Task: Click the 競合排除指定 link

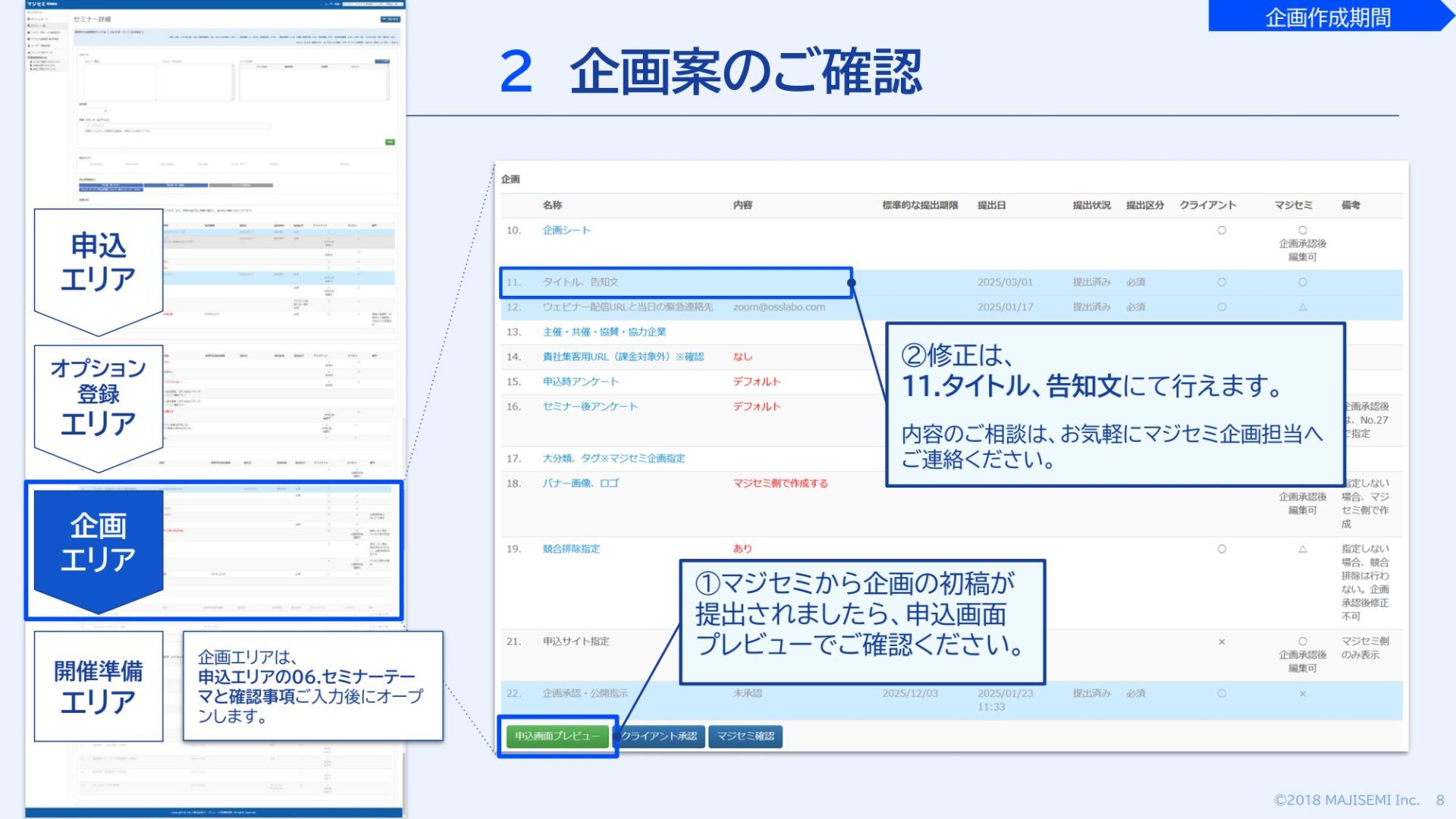Action: (570, 548)
